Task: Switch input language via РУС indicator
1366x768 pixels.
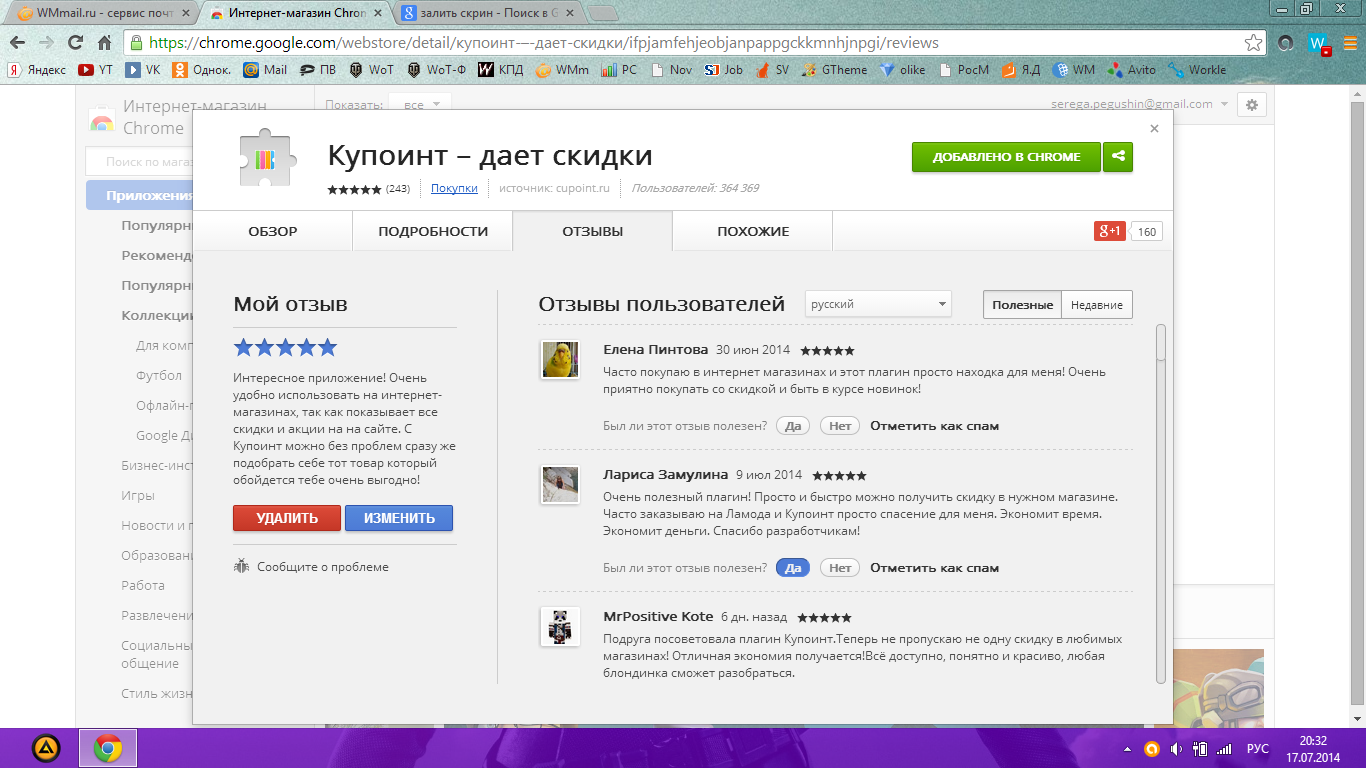Action: click(1258, 749)
